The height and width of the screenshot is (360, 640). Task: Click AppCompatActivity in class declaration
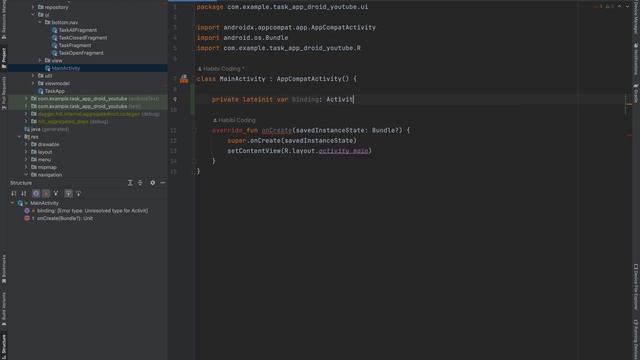[x=309, y=79]
